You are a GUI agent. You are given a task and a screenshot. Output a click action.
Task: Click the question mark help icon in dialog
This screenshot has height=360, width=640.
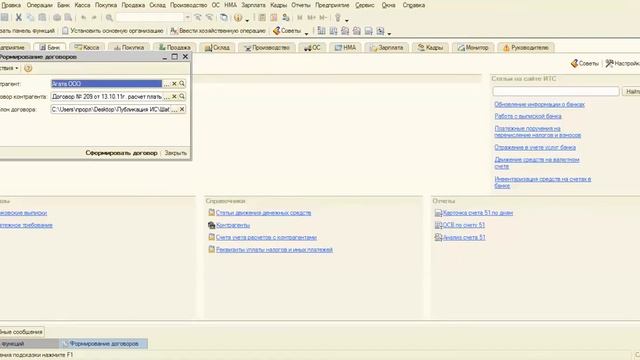28,68
